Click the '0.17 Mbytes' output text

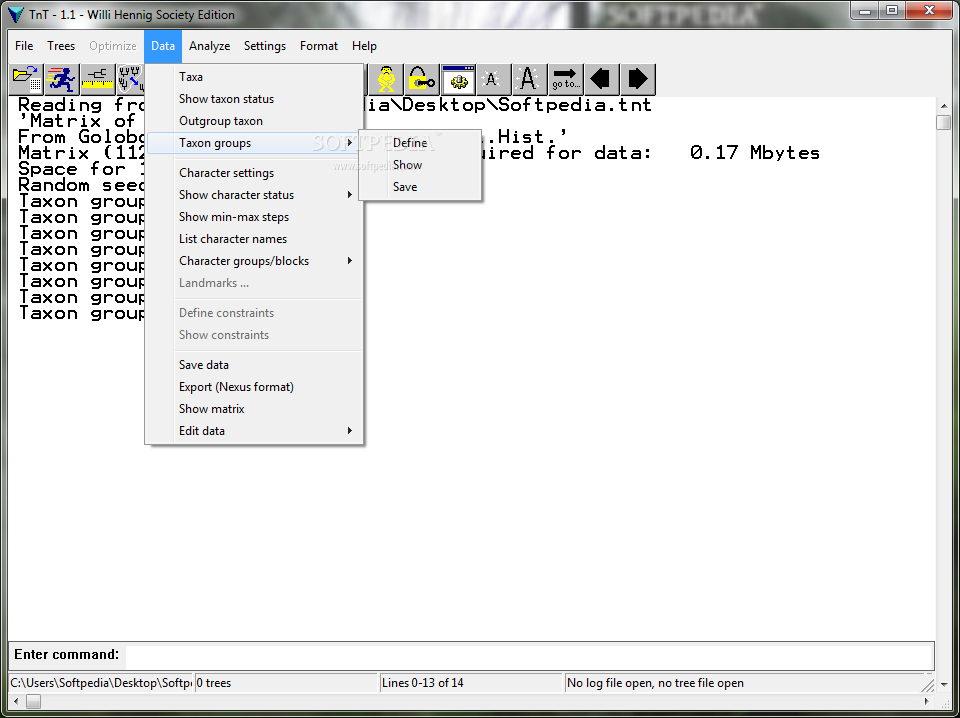(755, 152)
